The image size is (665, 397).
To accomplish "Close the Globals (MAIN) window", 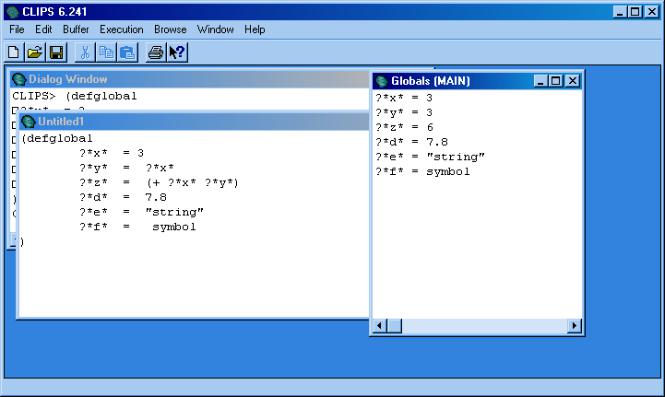I will tap(572, 81).
